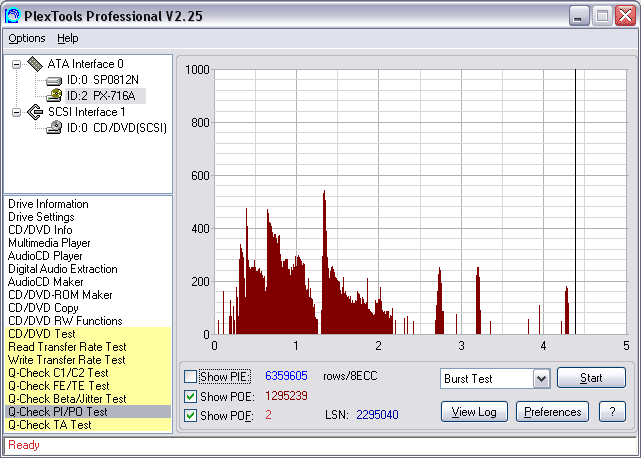641x458 pixels.
Task: Open Digital Audio Extraction
Action: point(63,269)
